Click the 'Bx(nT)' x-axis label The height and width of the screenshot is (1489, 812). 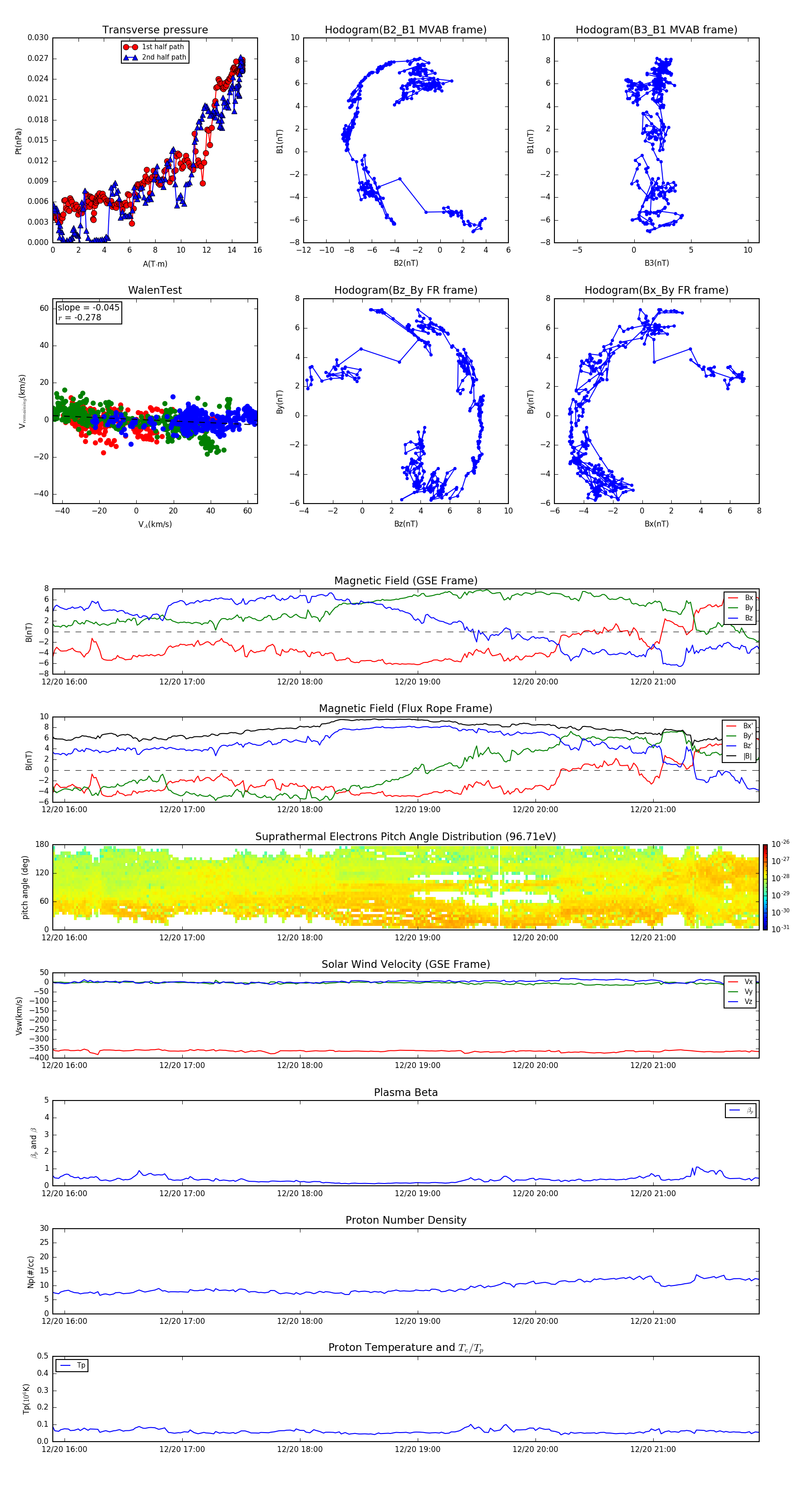[656, 524]
